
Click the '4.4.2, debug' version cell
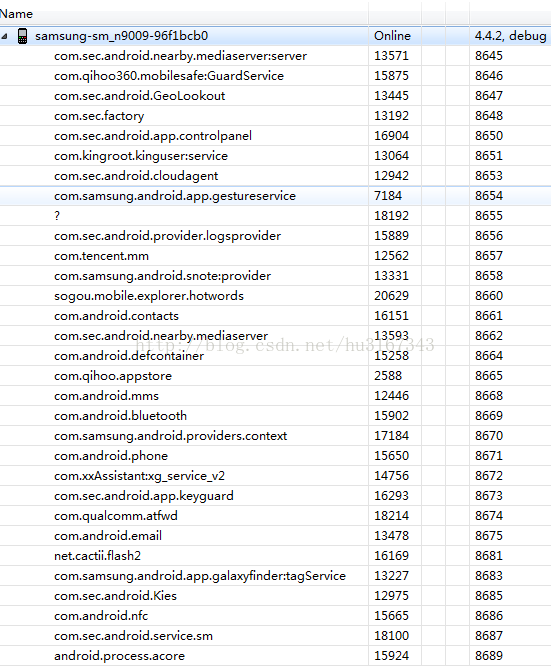511,36
